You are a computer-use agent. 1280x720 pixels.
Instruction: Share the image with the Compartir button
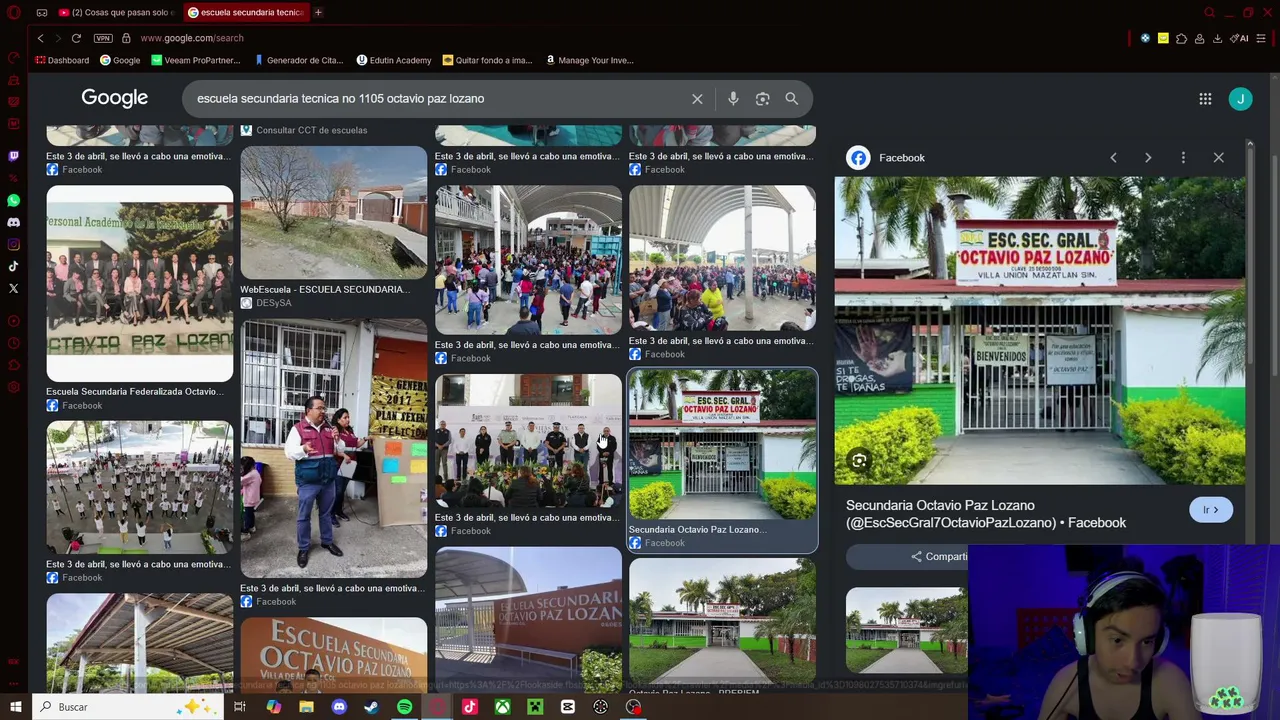[938, 557]
